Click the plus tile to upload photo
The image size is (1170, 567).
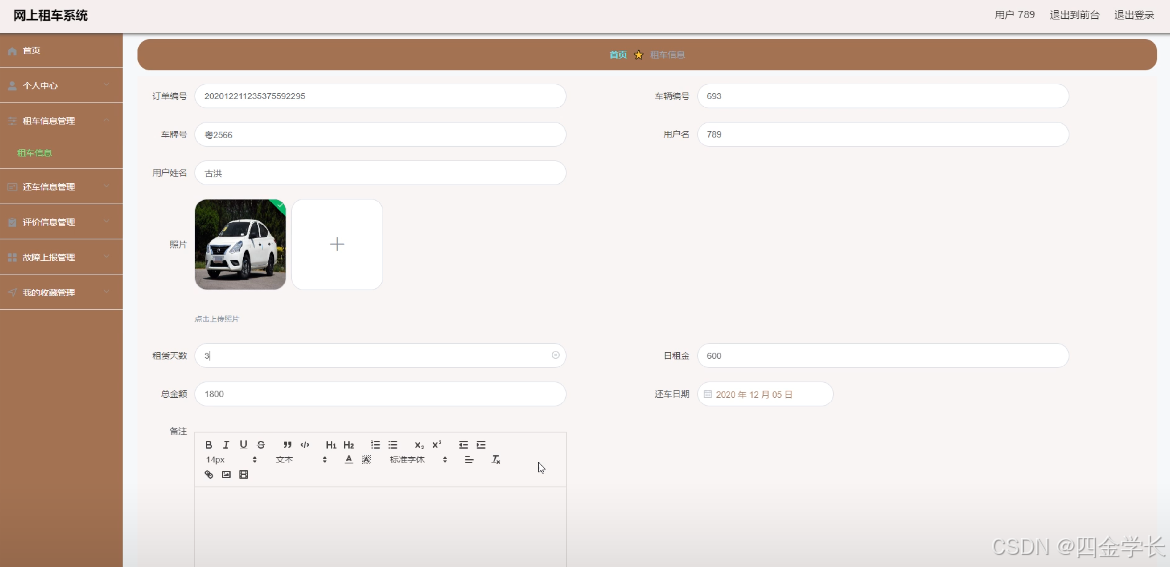coord(337,244)
